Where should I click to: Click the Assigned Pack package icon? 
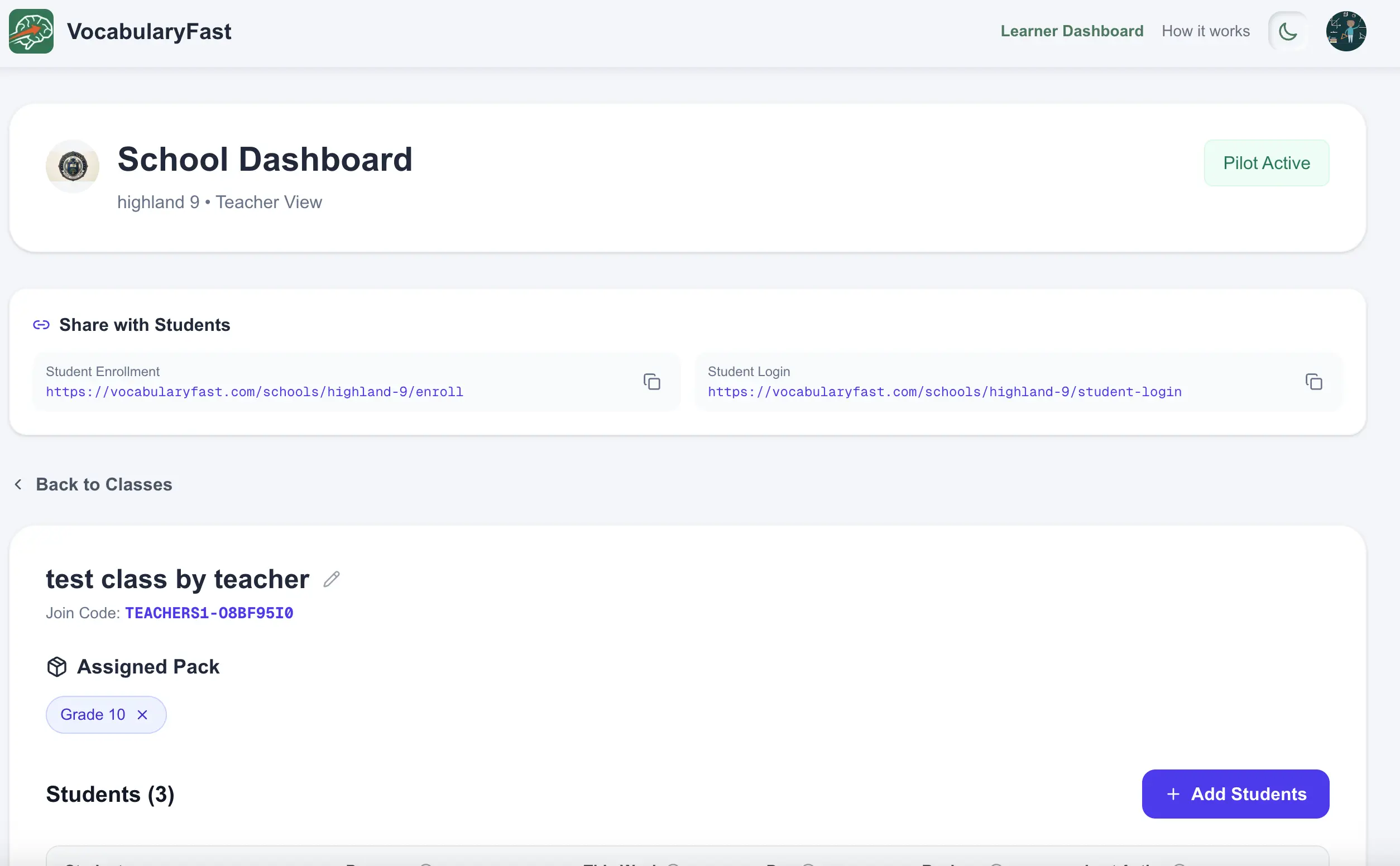(57, 666)
